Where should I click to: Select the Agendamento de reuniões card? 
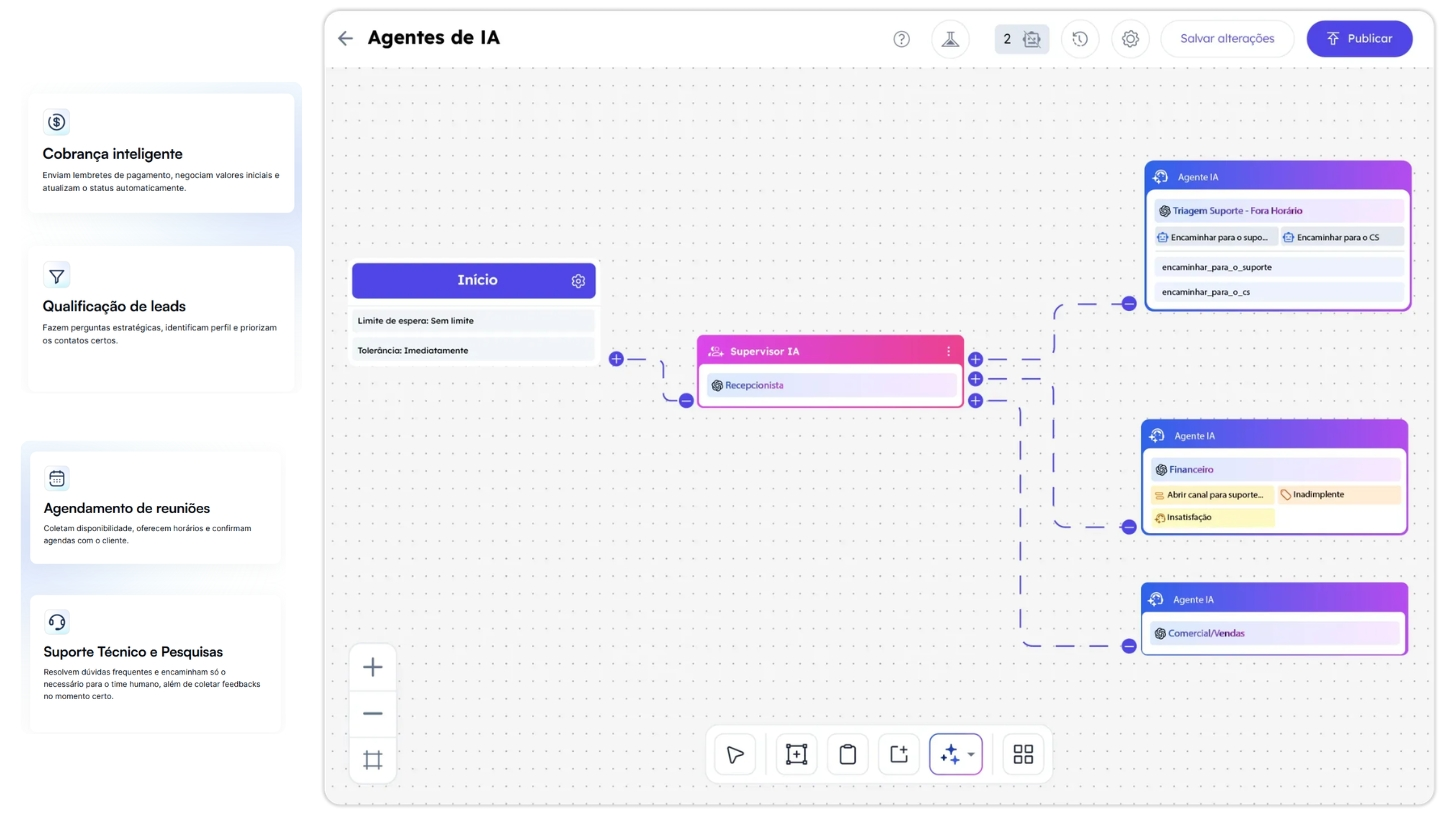tap(156, 507)
